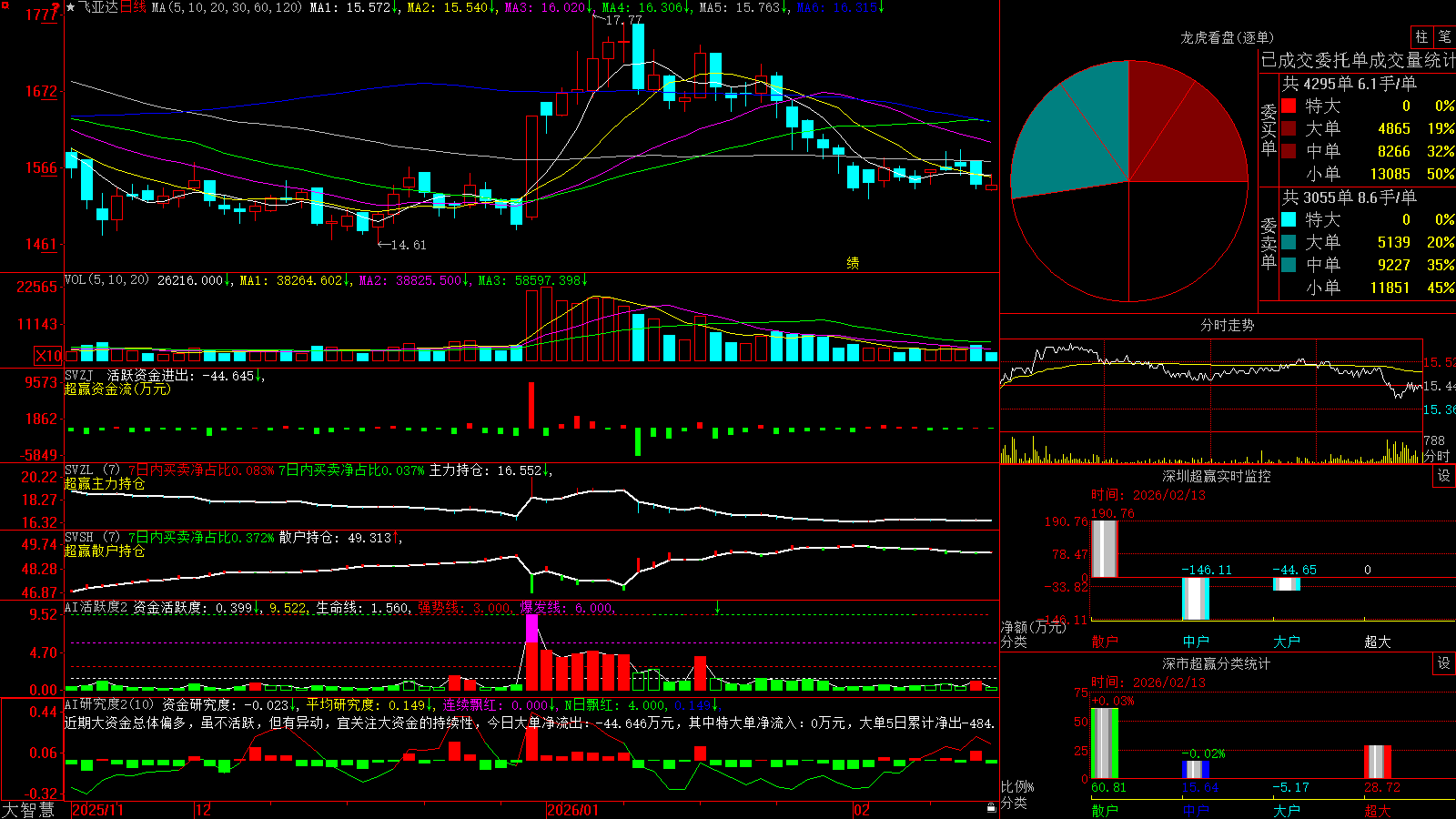Click the dark red 中单 buy-order swatch
The width and height of the screenshot is (1456, 819).
(1289, 151)
